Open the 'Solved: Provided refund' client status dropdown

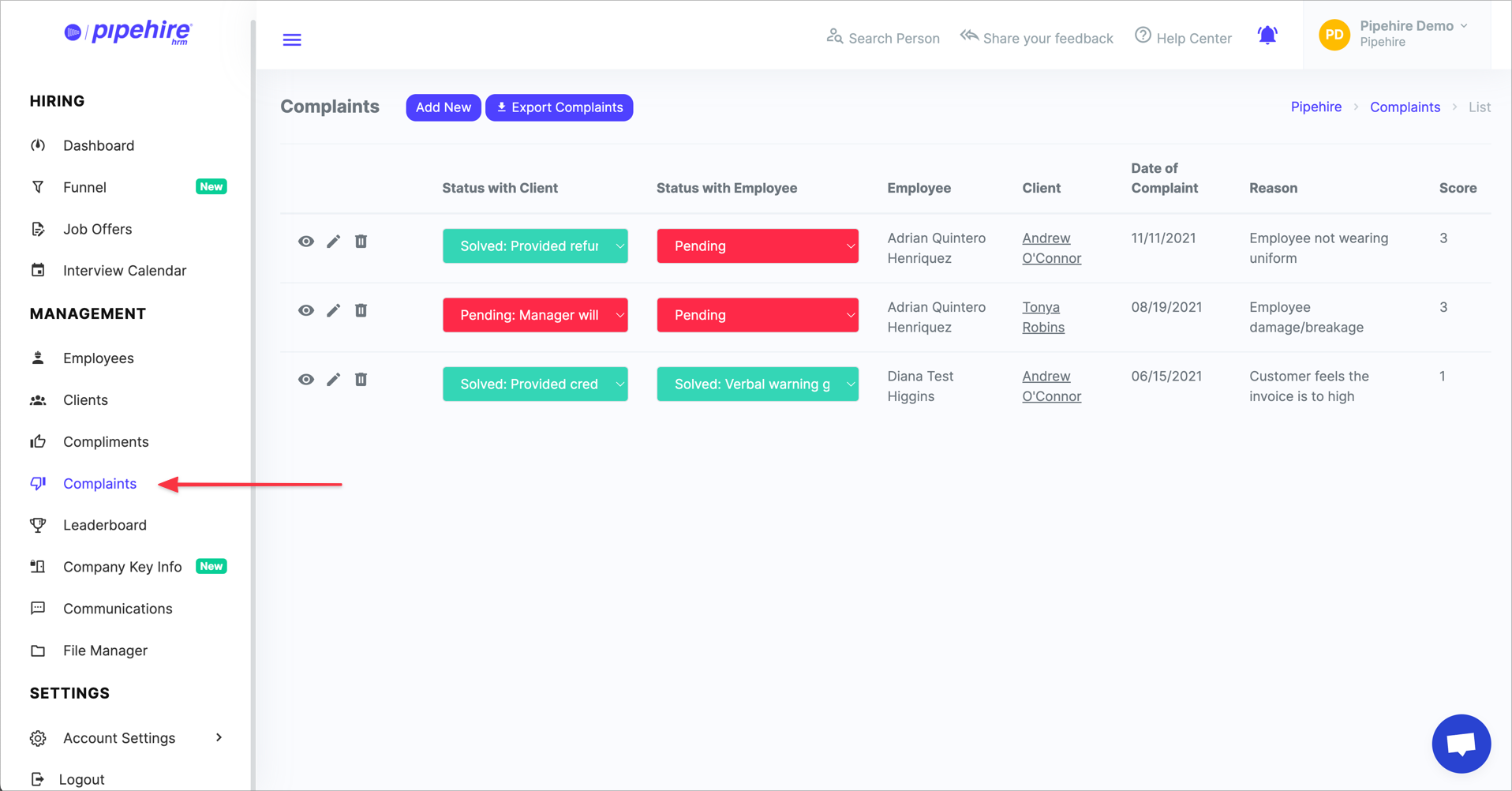click(x=535, y=246)
